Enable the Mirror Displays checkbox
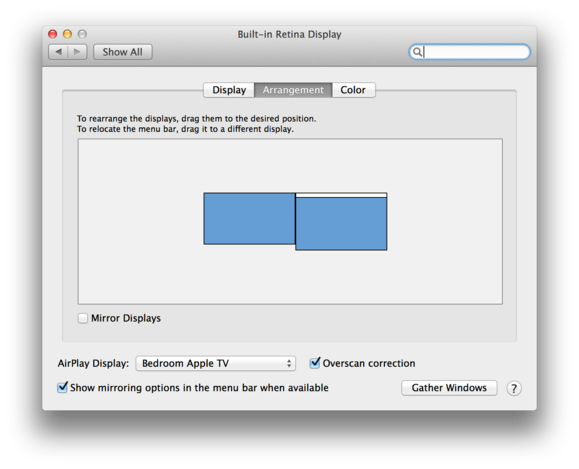Screen dimensions: 579x469 tap(83, 318)
